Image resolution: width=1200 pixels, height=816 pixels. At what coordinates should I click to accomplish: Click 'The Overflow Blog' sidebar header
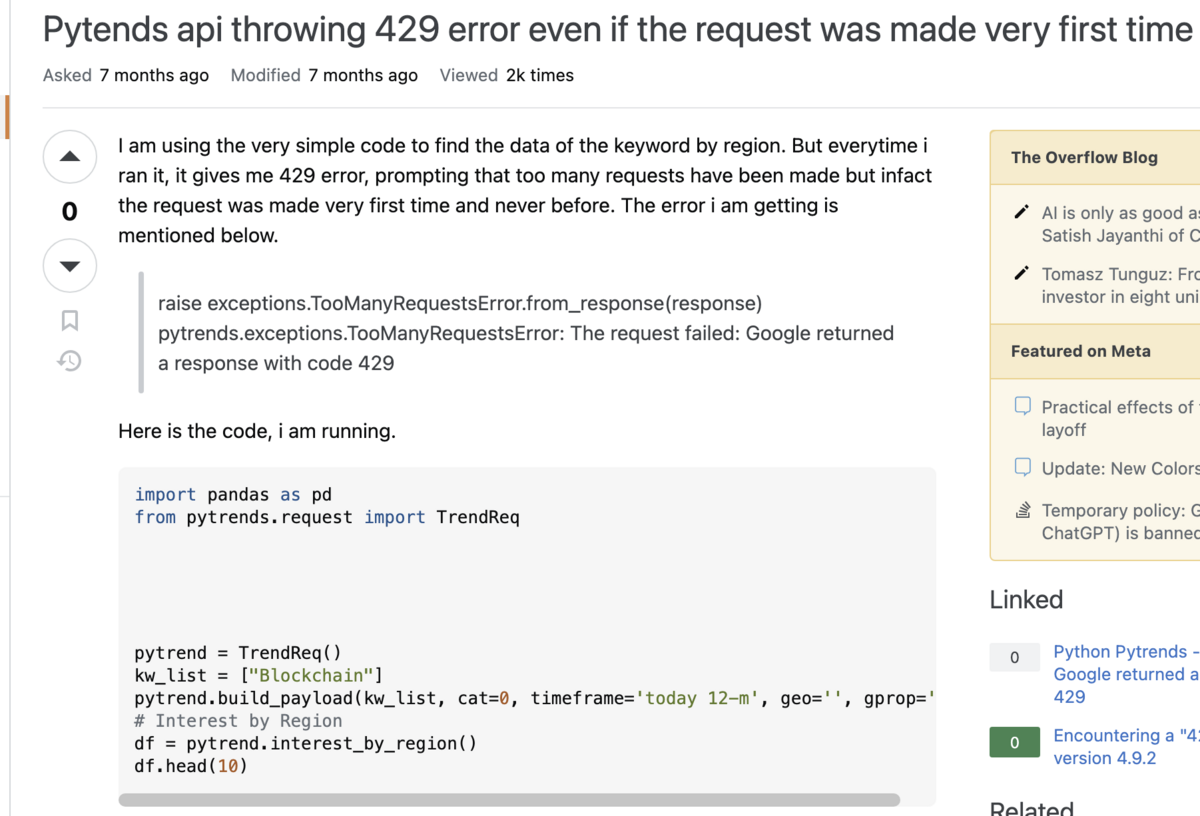[x=1084, y=157]
